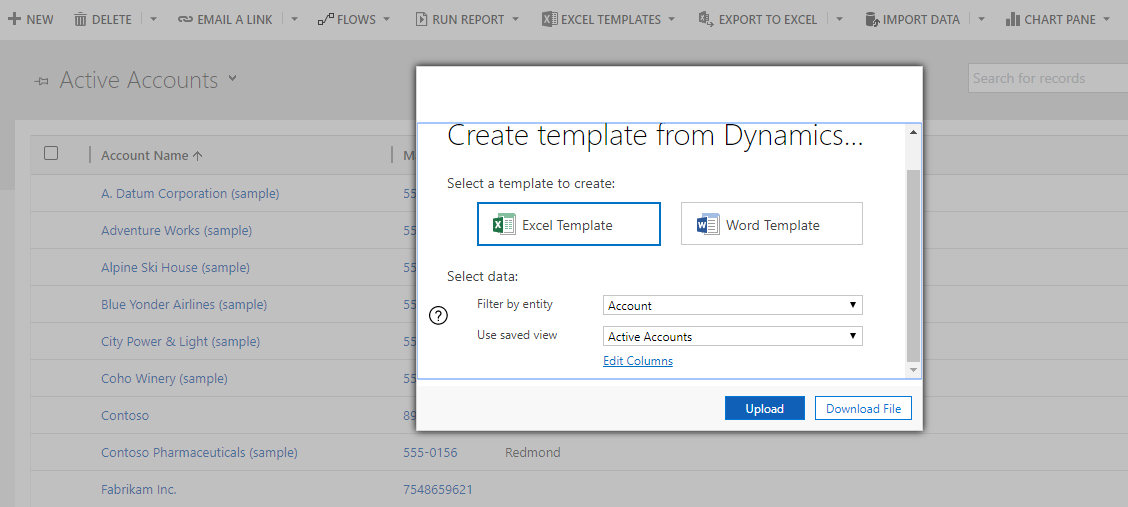Screen dimensions: 1128x507
Task: Expand the dropdown arrow next to EXPORT TO EXCEL
Action: [840, 19]
